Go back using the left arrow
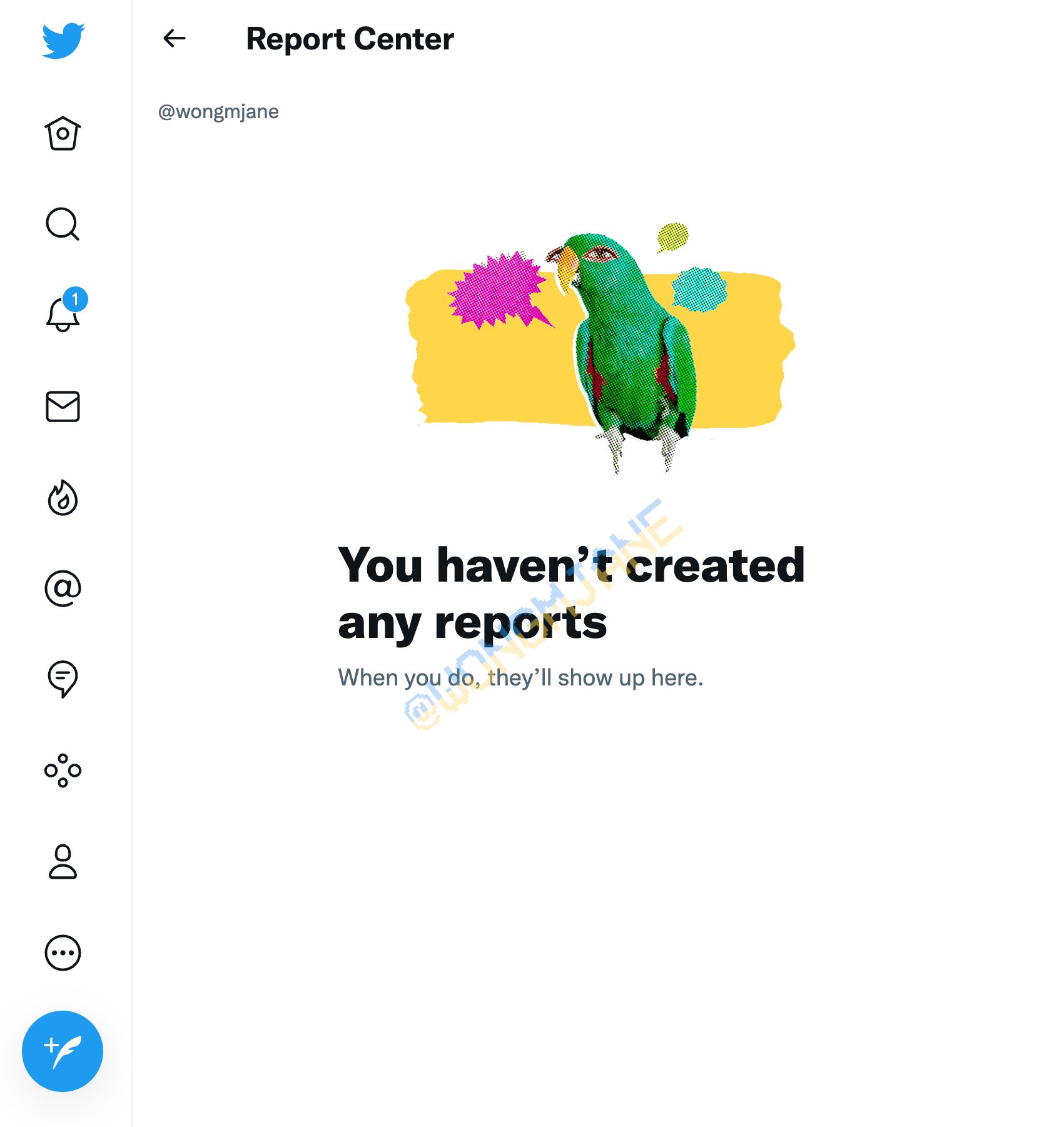The width and height of the screenshot is (1064, 1127). 175,38
